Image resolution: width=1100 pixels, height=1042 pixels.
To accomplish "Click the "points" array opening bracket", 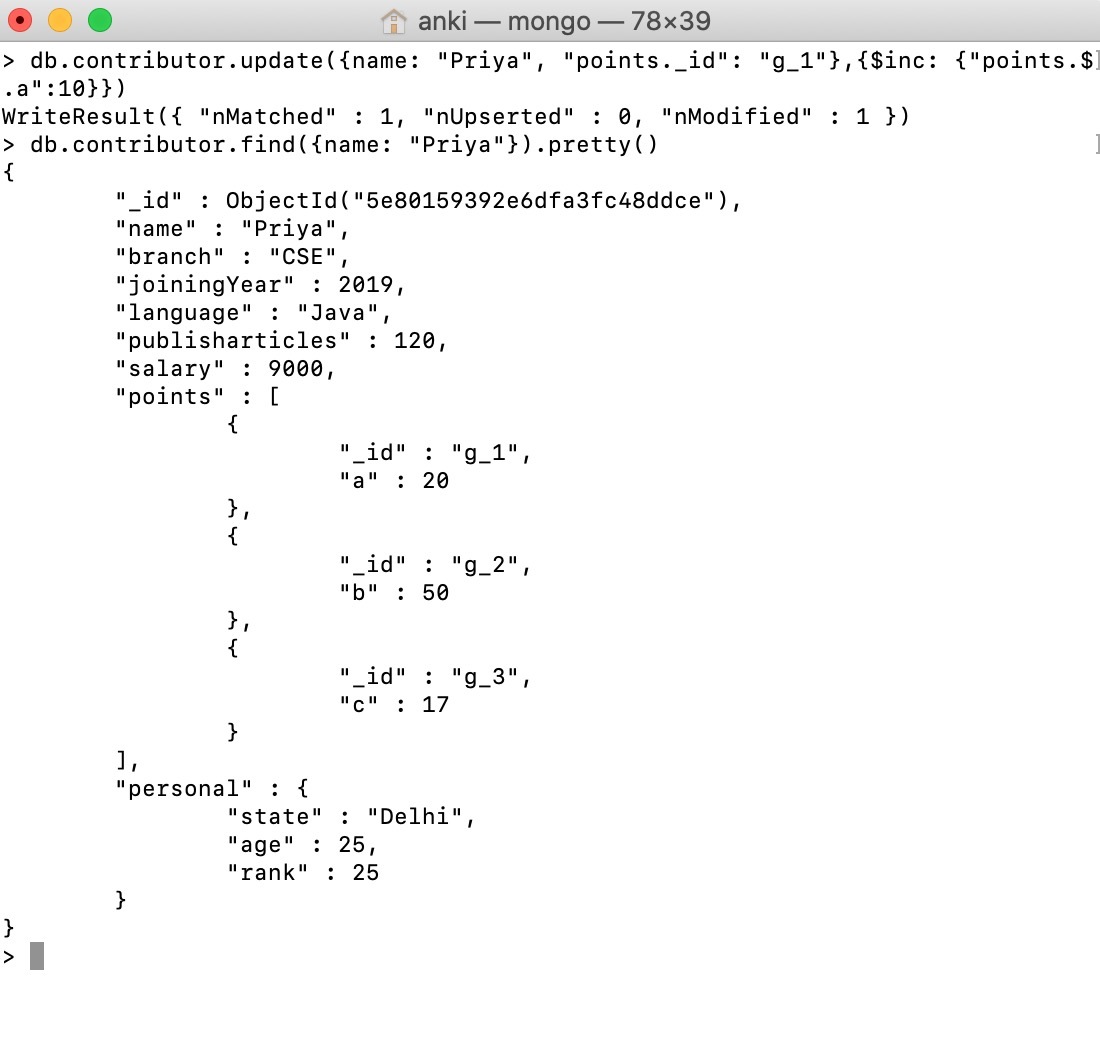I will point(274,396).
